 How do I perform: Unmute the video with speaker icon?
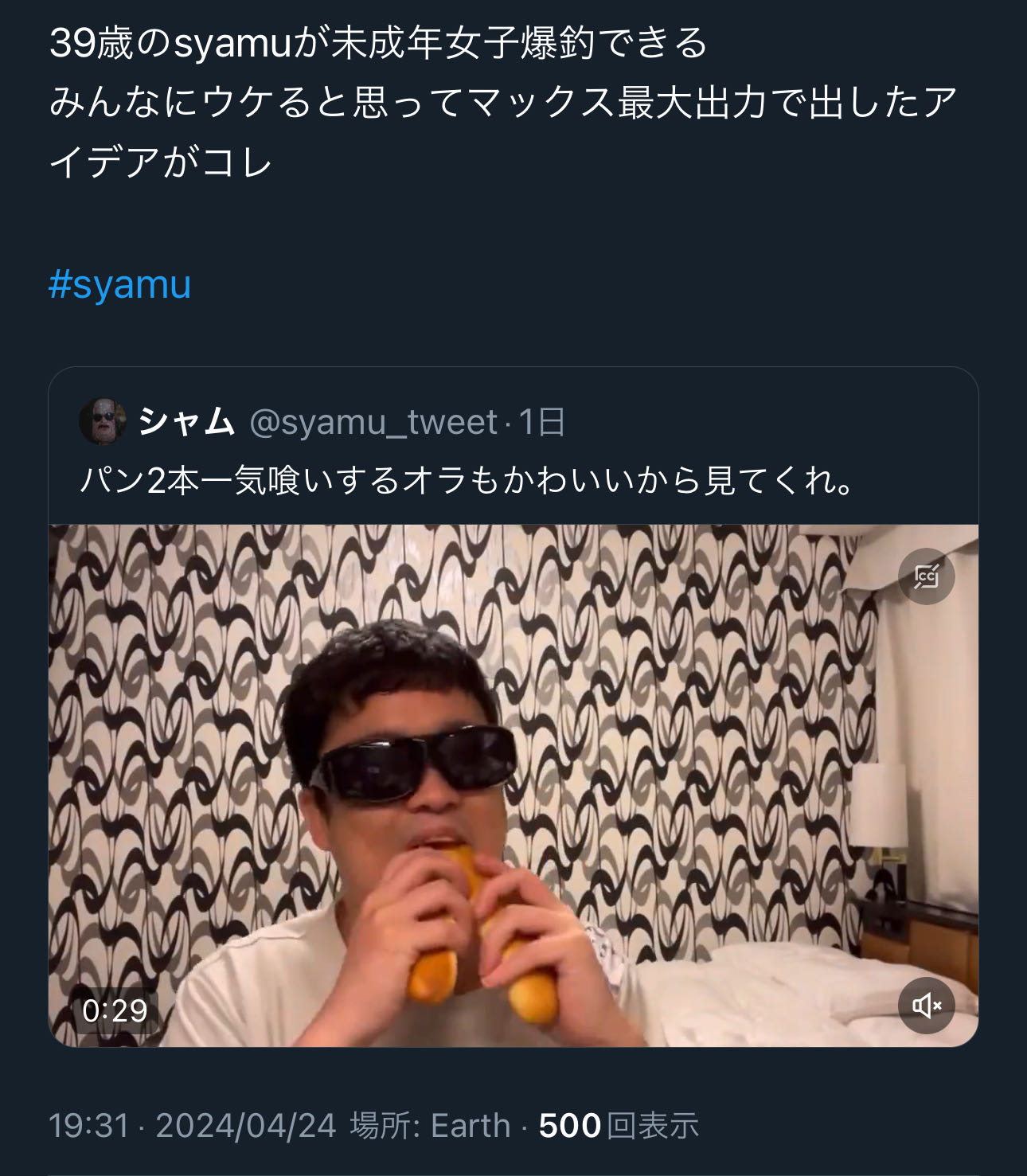coord(926,1005)
